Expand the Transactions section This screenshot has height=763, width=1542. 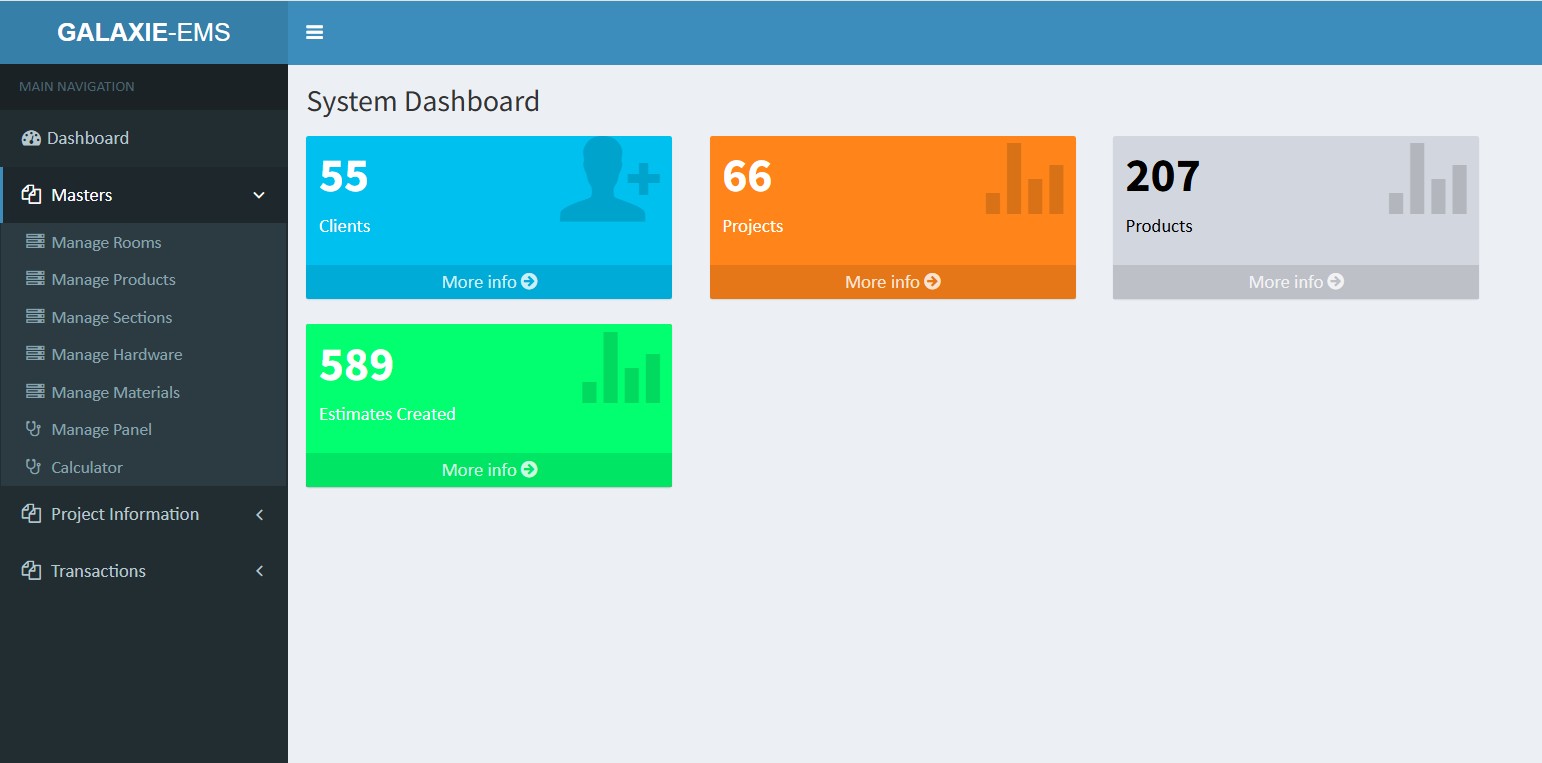coord(98,571)
